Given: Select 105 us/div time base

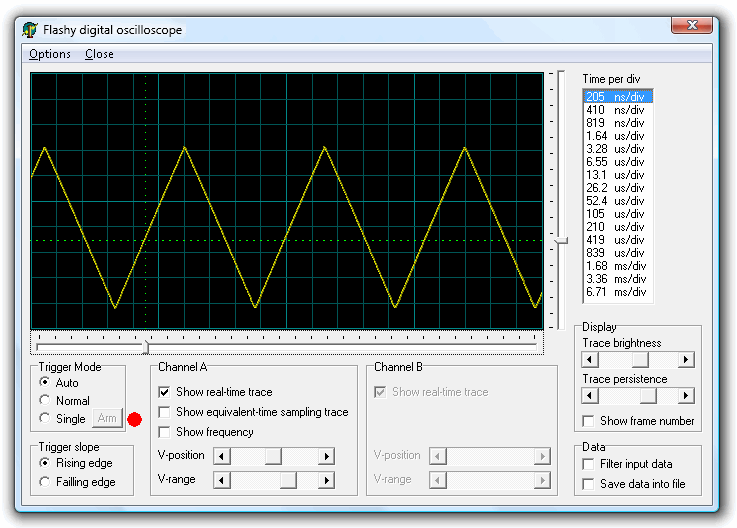Looking at the screenshot, I should (618, 214).
